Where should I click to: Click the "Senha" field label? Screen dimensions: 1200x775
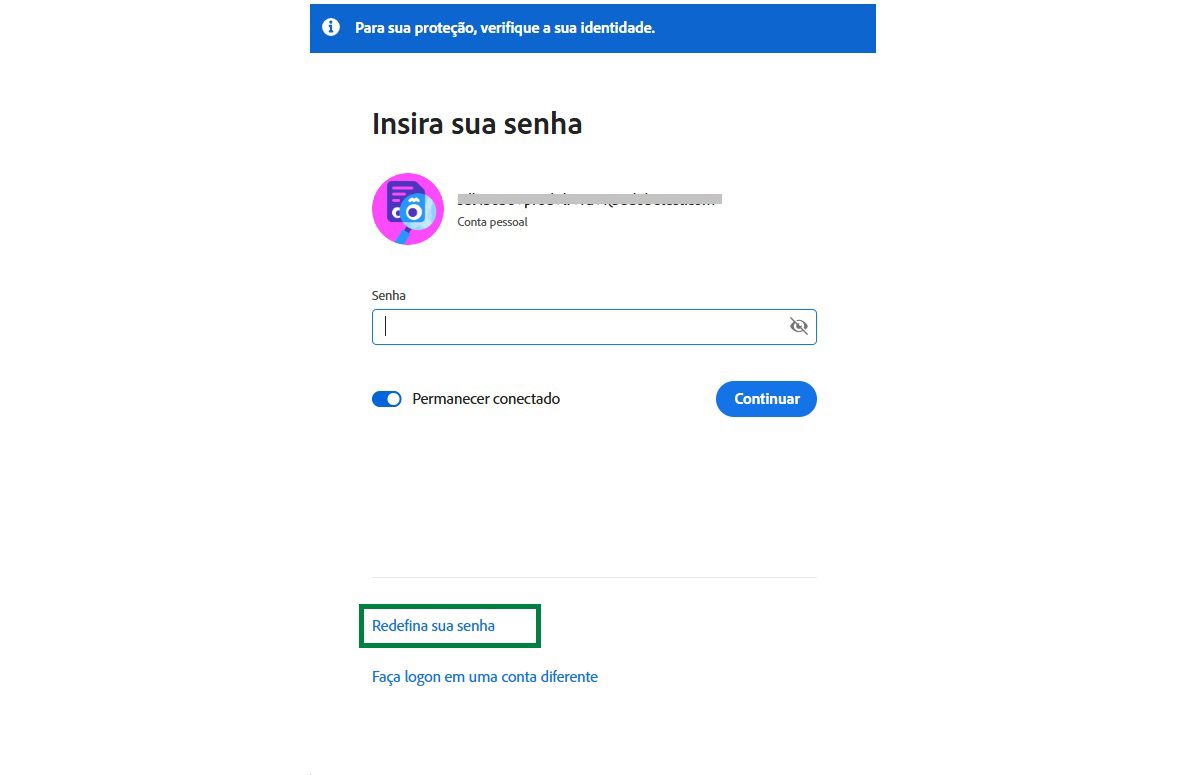click(x=388, y=295)
